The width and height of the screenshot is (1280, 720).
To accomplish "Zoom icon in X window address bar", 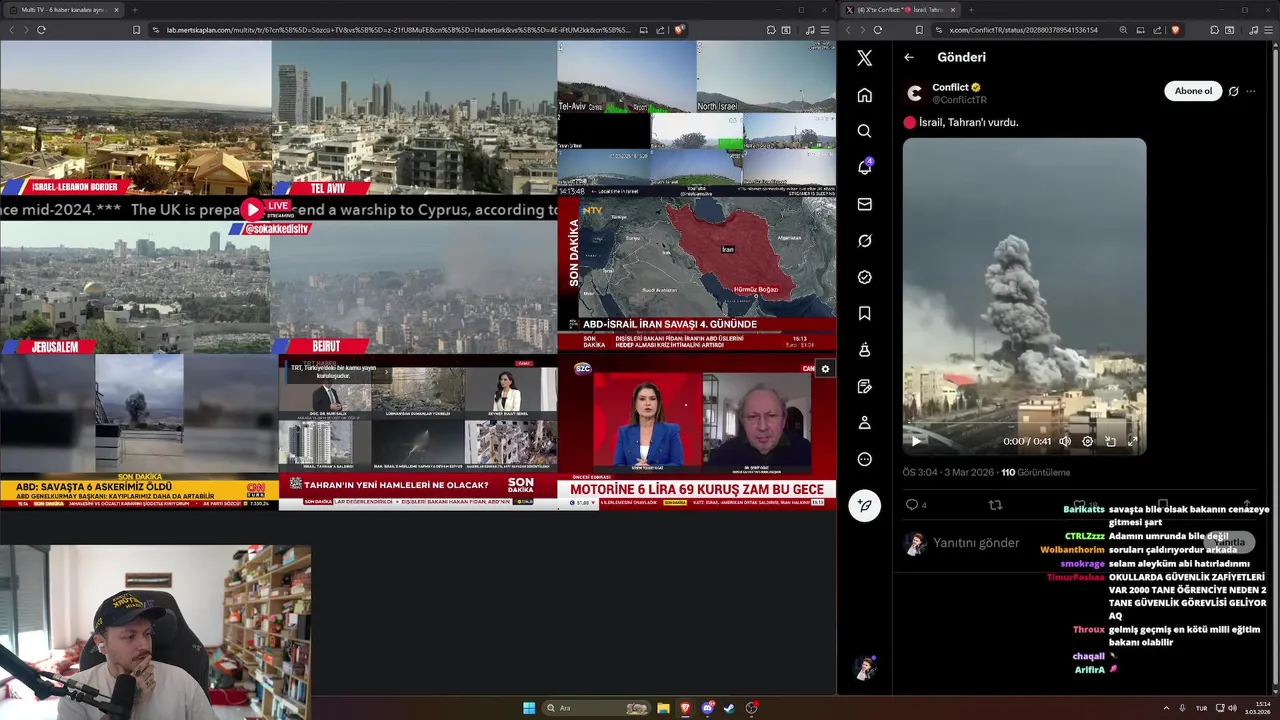I will pyautogui.click(x=1123, y=30).
